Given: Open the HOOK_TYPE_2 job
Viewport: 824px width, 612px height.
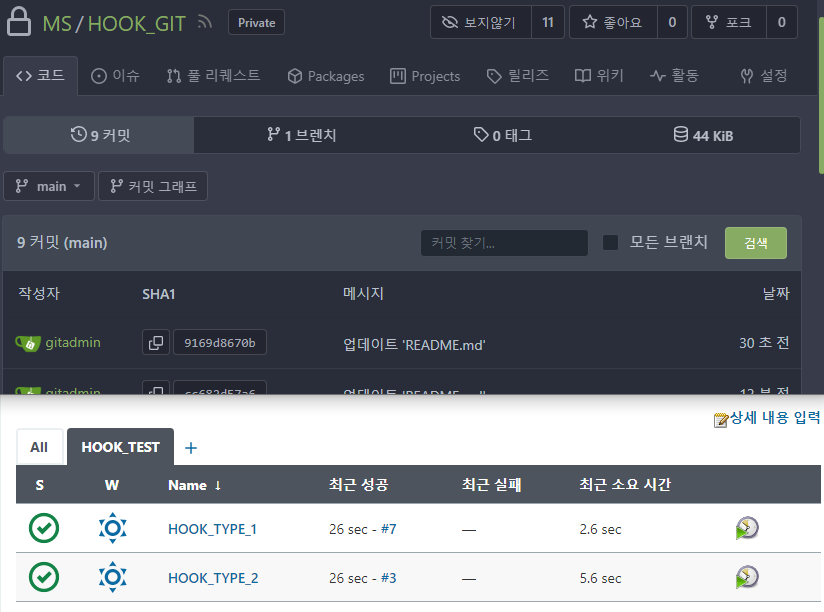Looking at the screenshot, I should click(x=213, y=578).
